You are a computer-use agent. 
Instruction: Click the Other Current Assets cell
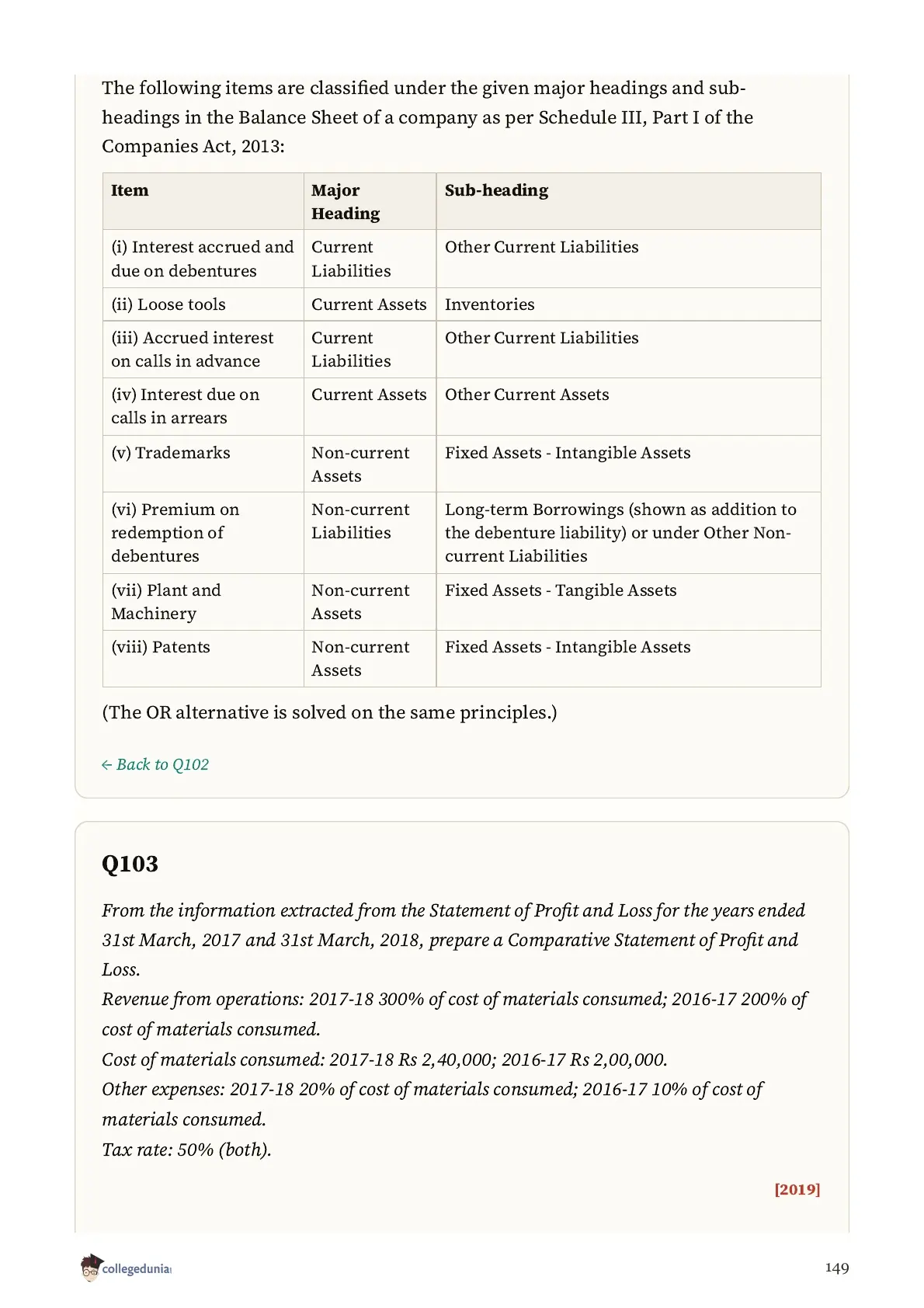(x=628, y=407)
